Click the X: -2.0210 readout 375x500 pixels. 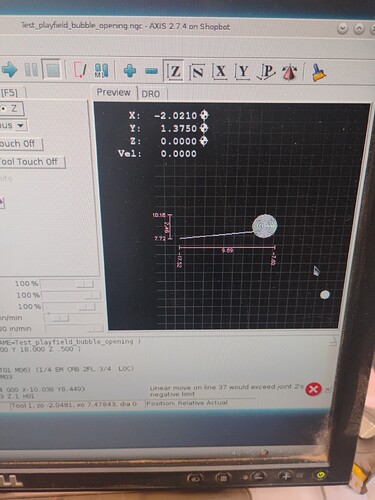pos(163,116)
